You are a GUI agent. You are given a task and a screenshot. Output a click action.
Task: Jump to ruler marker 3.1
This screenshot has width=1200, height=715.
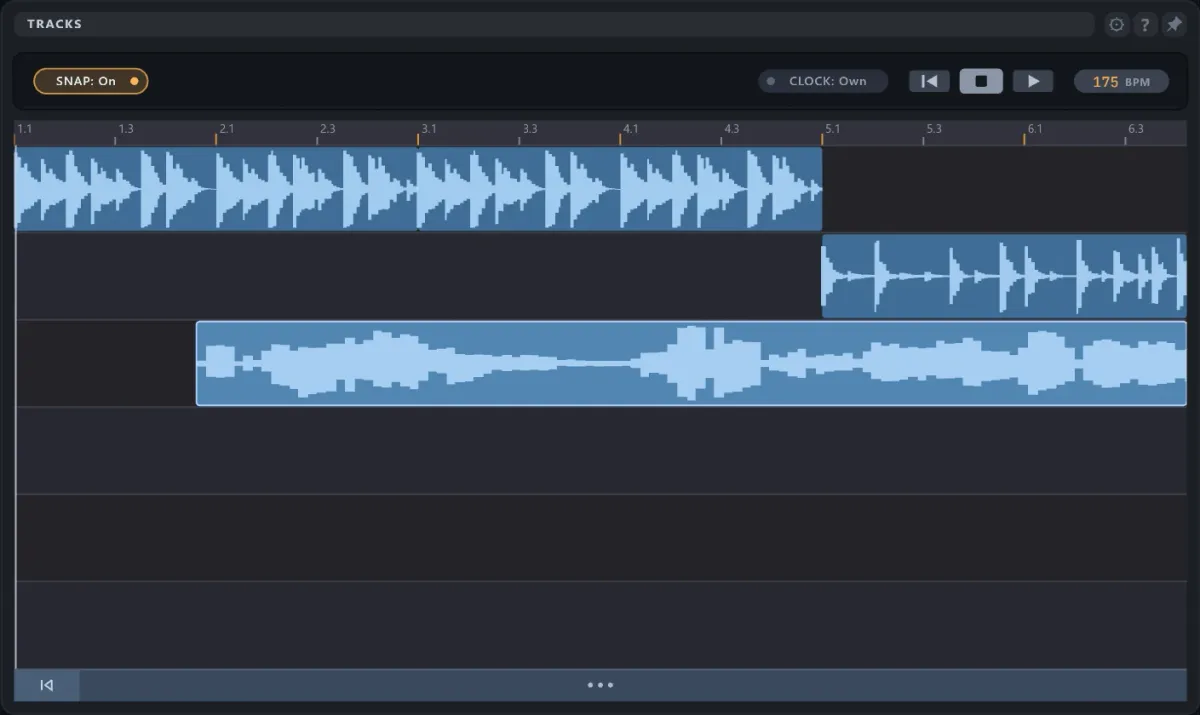(429, 129)
